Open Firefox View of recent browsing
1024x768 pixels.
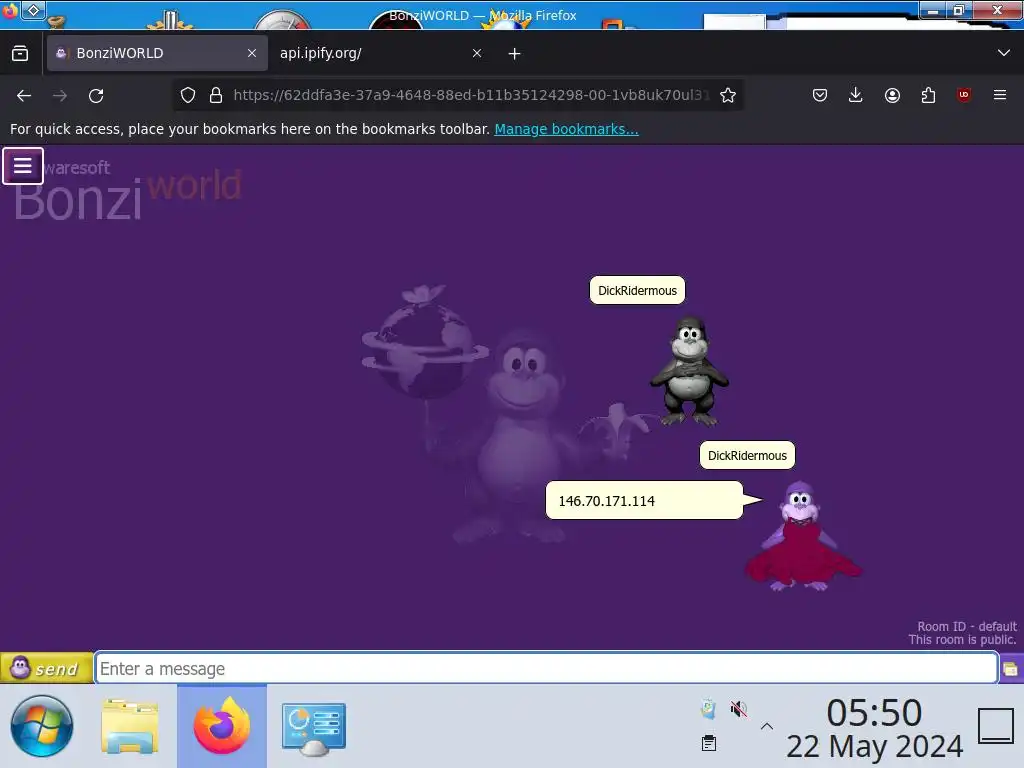pyautogui.click(x=20, y=53)
